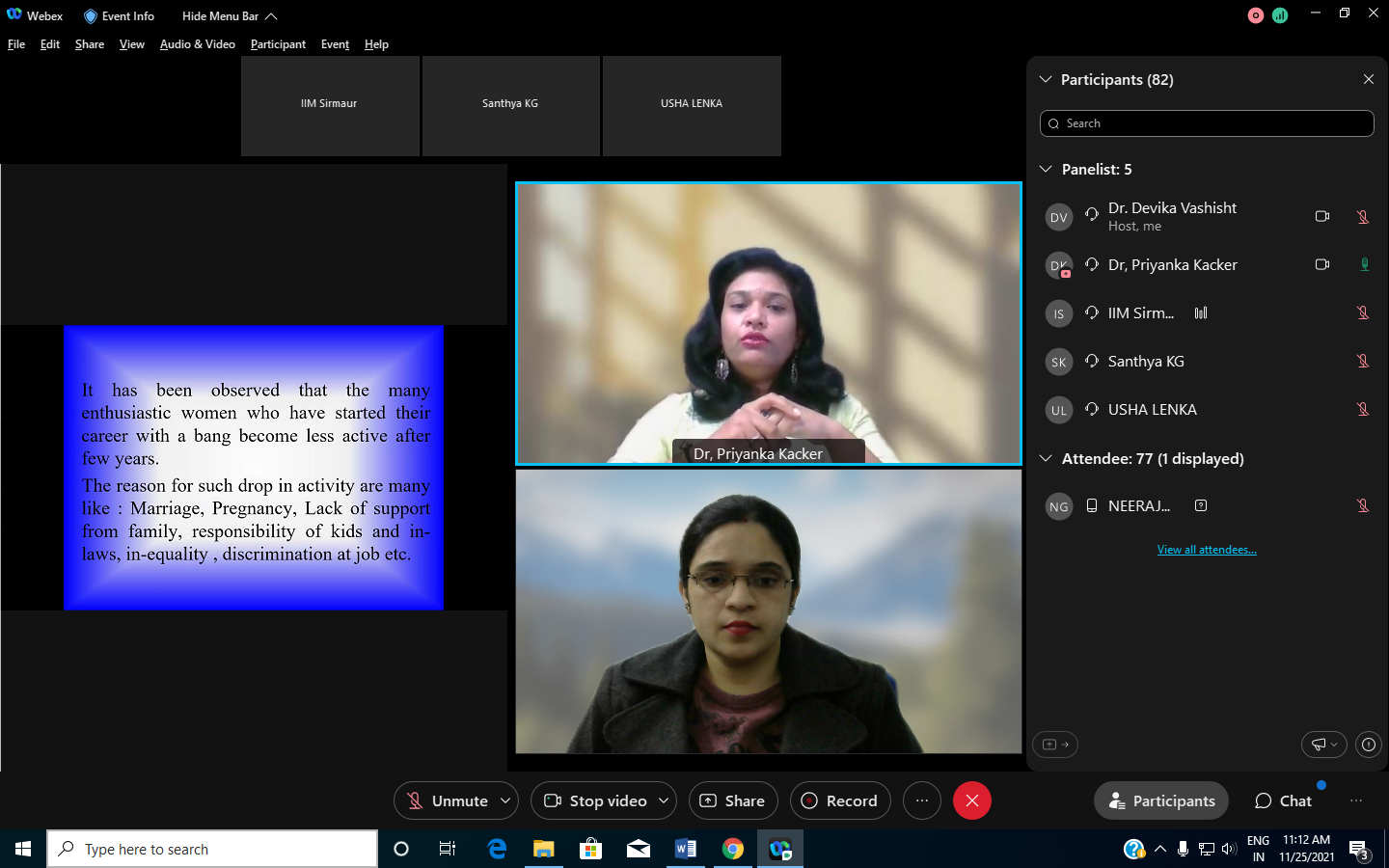Screen dimensions: 1389x868
Task: Click the red recording indicator in title bar
Action: 1256,15
